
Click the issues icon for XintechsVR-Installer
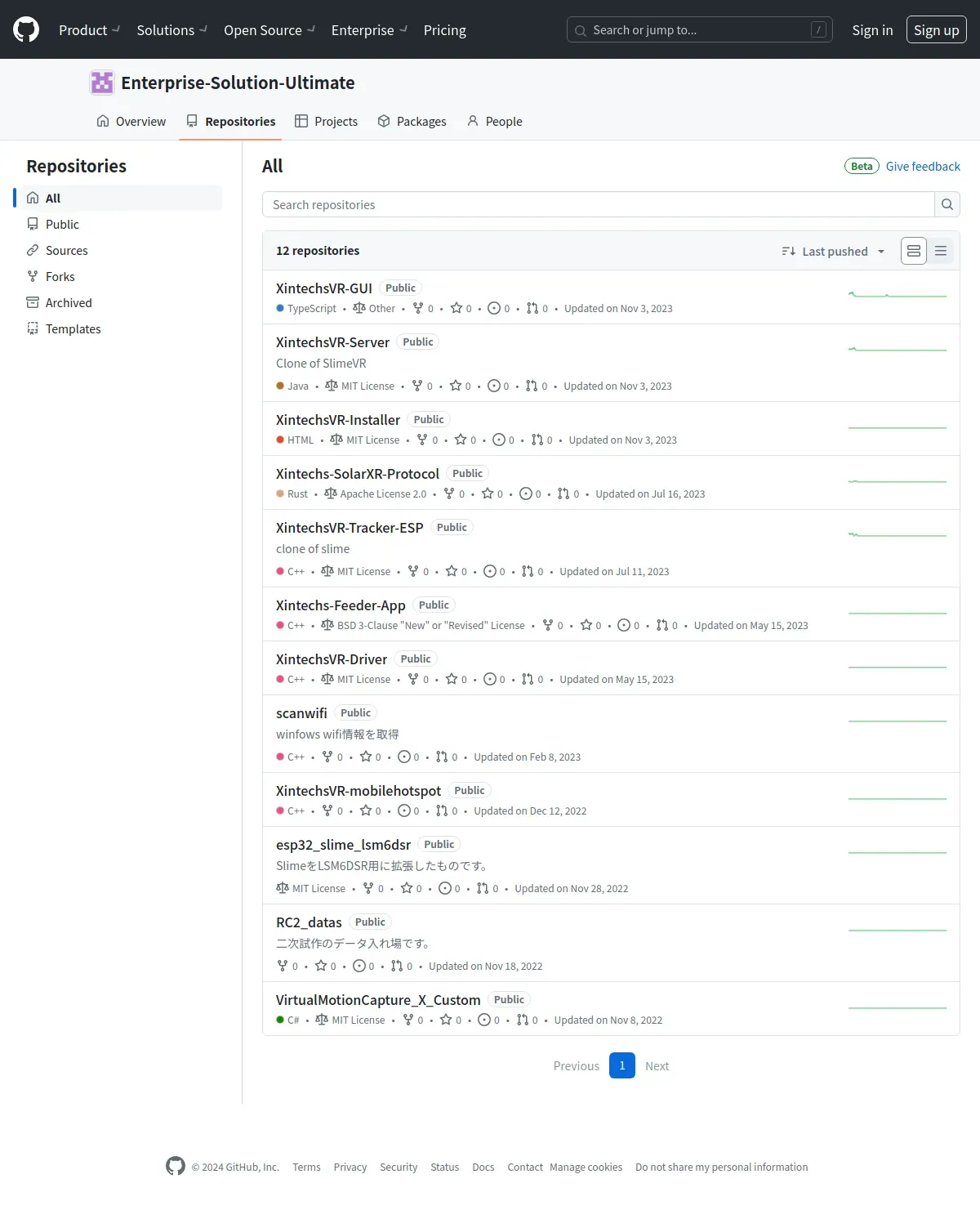(x=499, y=440)
